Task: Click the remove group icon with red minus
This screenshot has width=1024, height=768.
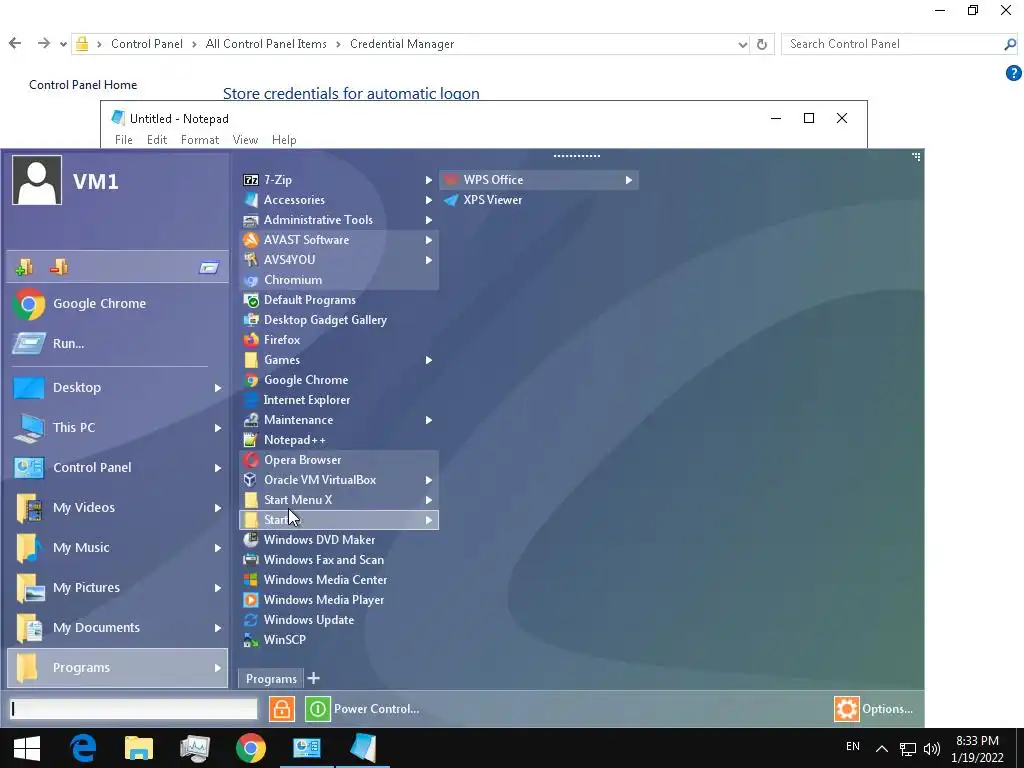Action: pyautogui.click(x=59, y=266)
